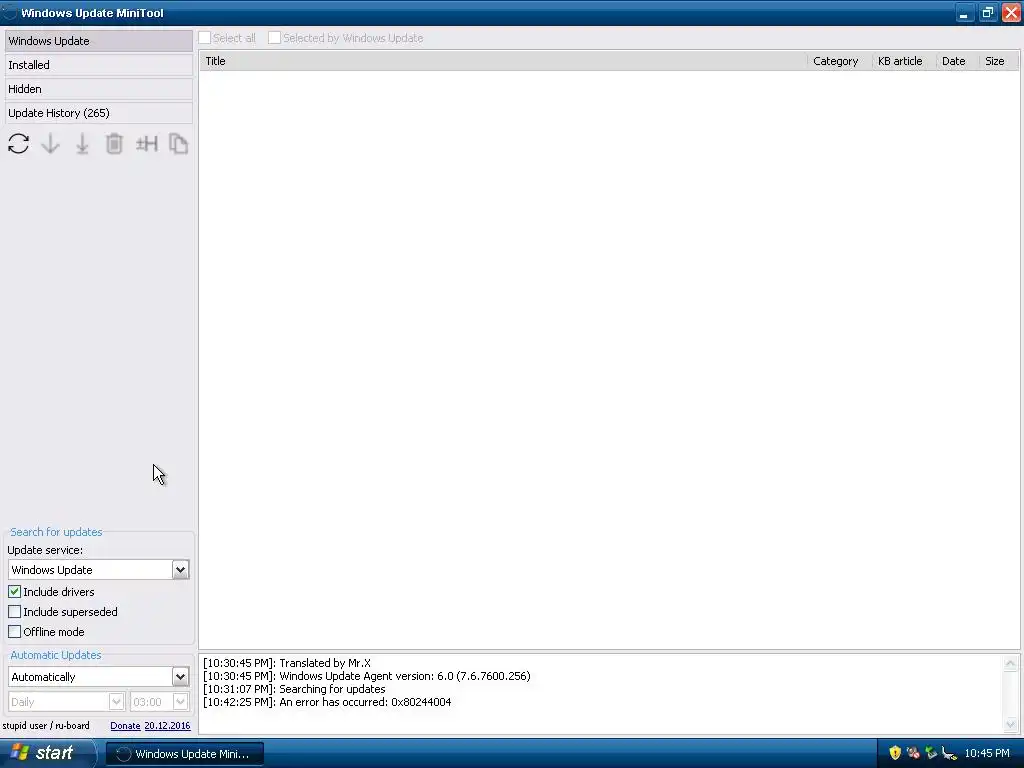The width and height of the screenshot is (1024, 768).
Task: Click the error 0x80244004 log line
Action: 327,702
